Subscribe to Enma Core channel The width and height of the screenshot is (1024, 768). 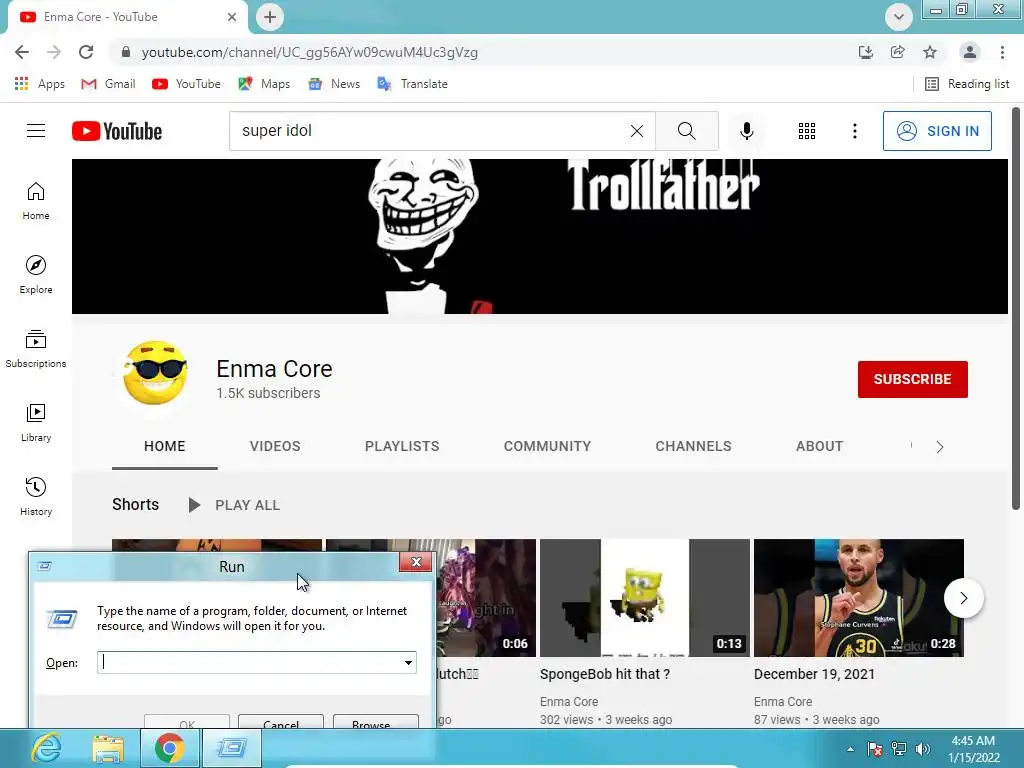click(912, 379)
